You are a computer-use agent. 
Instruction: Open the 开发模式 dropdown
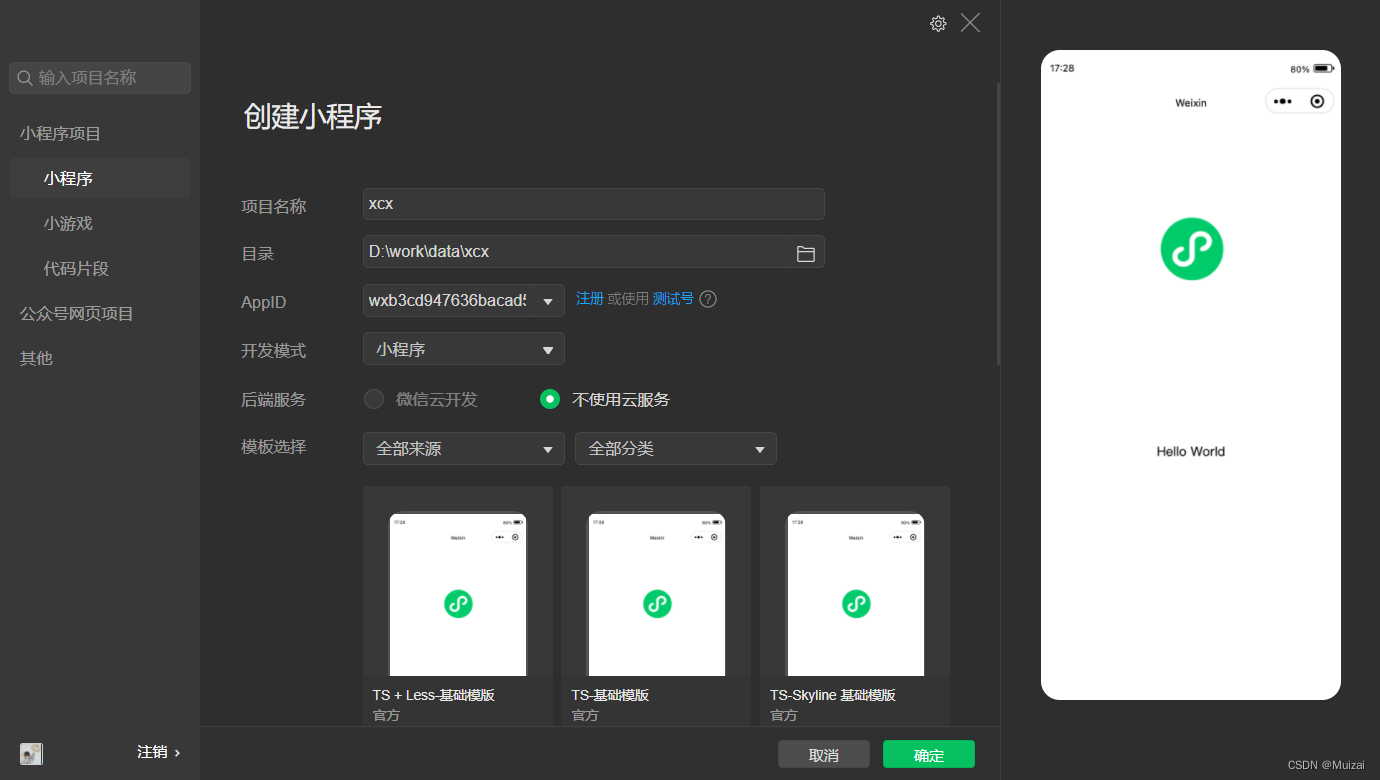click(x=464, y=349)
